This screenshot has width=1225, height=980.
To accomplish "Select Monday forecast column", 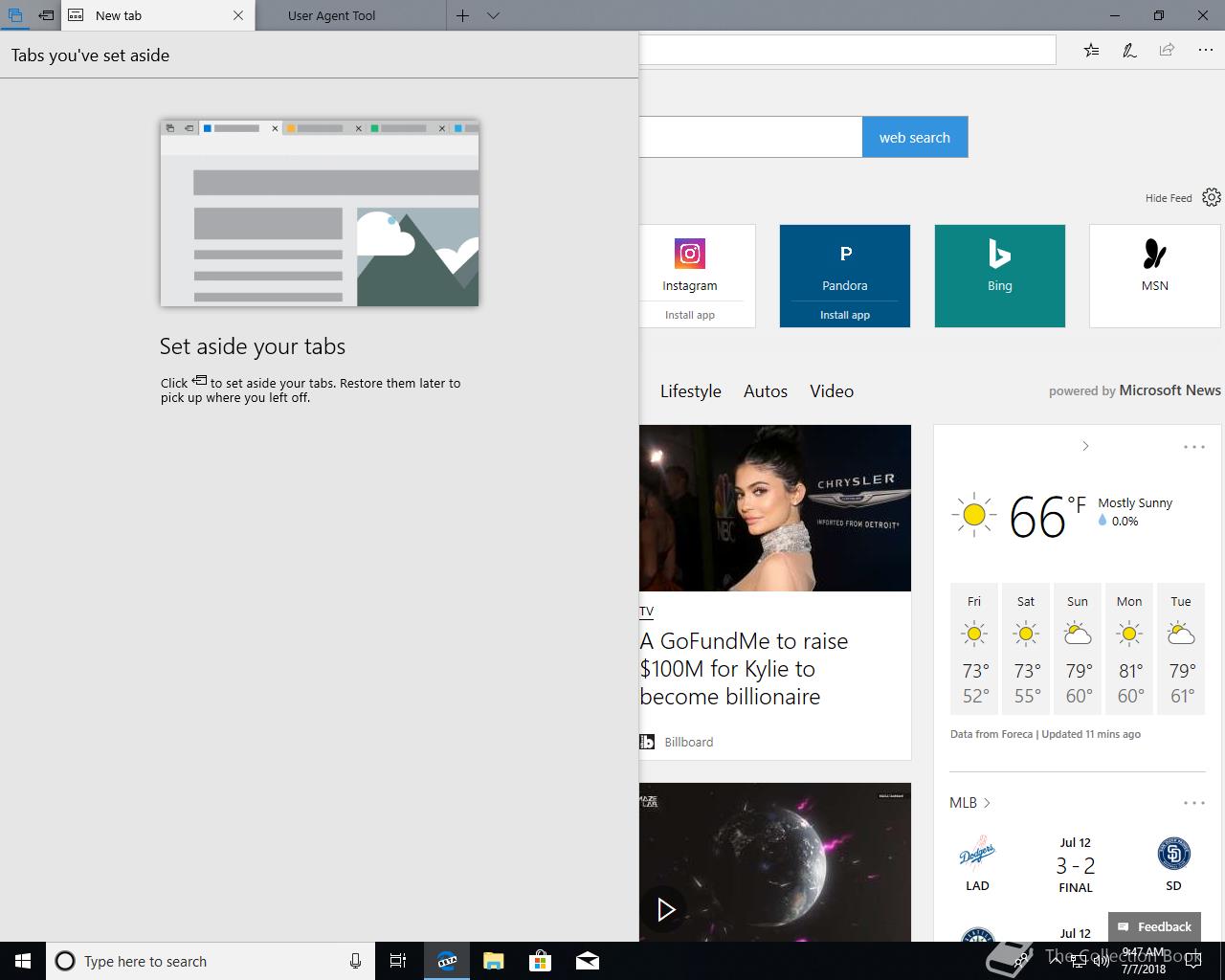I will (x=1129, y=649).
